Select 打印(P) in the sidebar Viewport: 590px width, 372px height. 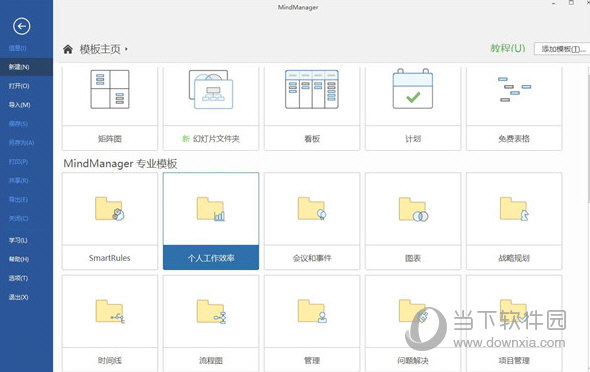[x=26, y=162]
